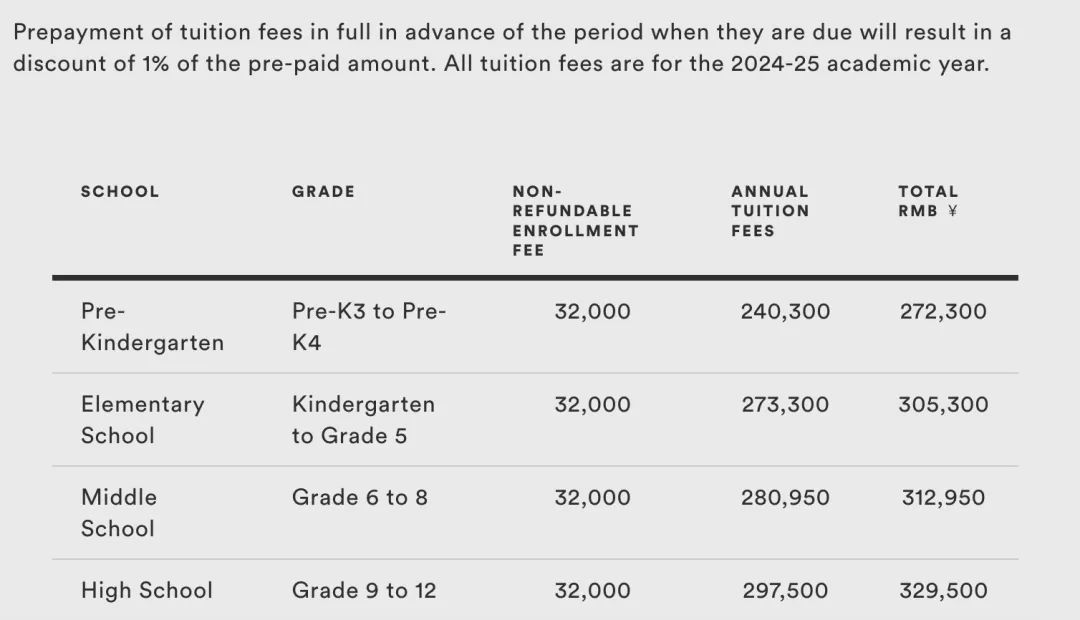The image size is (1080, 620).
Task: Click the GRADE column header
Action: pos(323,192)
